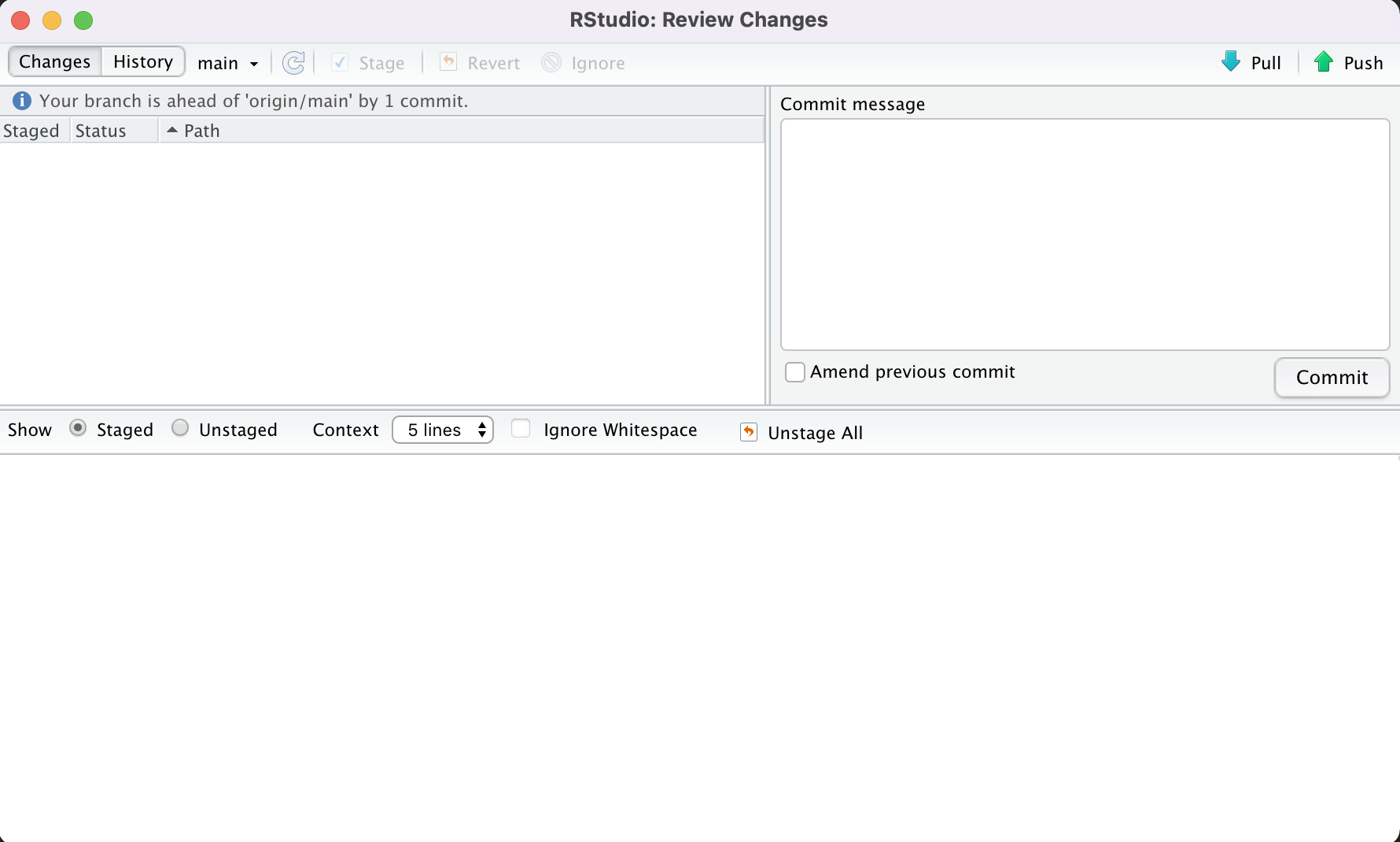Viewport: 1400px width, 842px height.
Task: Check Amend previous commit checkbox
Action: pyautogui.click(x=795, y=372)
